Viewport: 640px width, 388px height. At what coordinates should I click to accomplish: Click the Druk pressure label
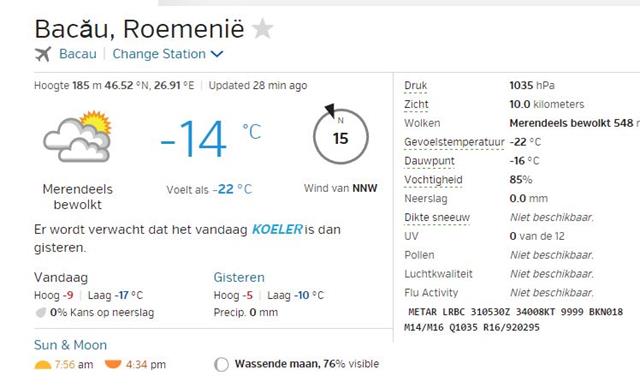[x=416, y=86]
